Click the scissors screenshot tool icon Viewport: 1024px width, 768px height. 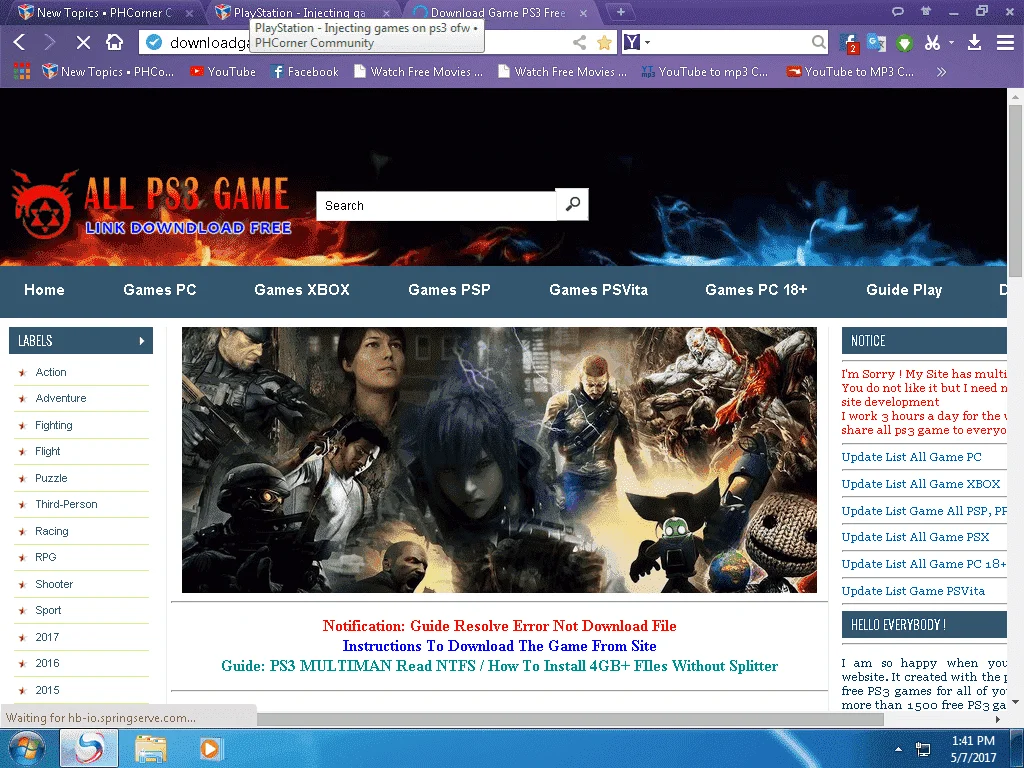coord(933,42)
